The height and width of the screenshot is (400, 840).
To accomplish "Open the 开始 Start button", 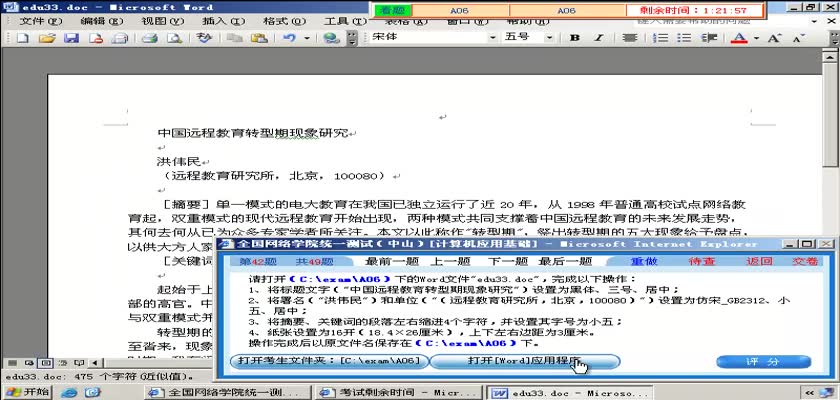I will pyautogui.click(x=26, y=393).
